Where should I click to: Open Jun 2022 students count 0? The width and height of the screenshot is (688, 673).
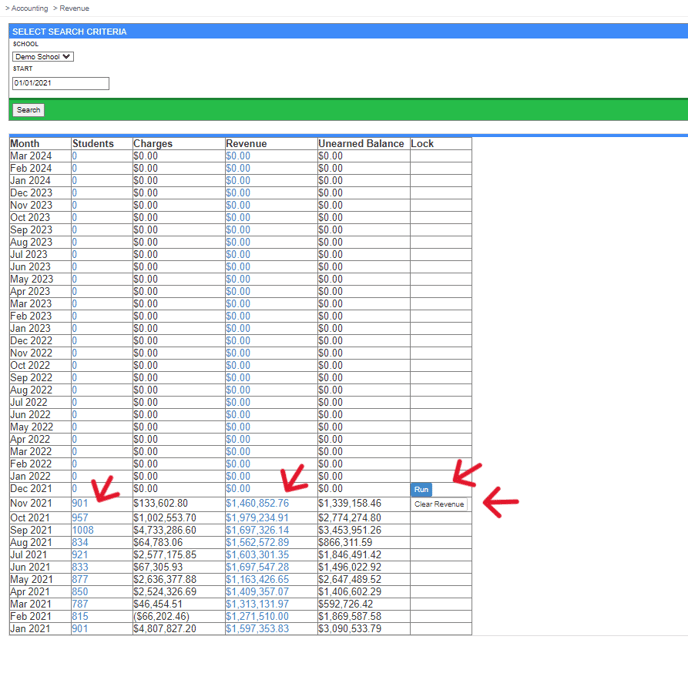pos(74,415)
